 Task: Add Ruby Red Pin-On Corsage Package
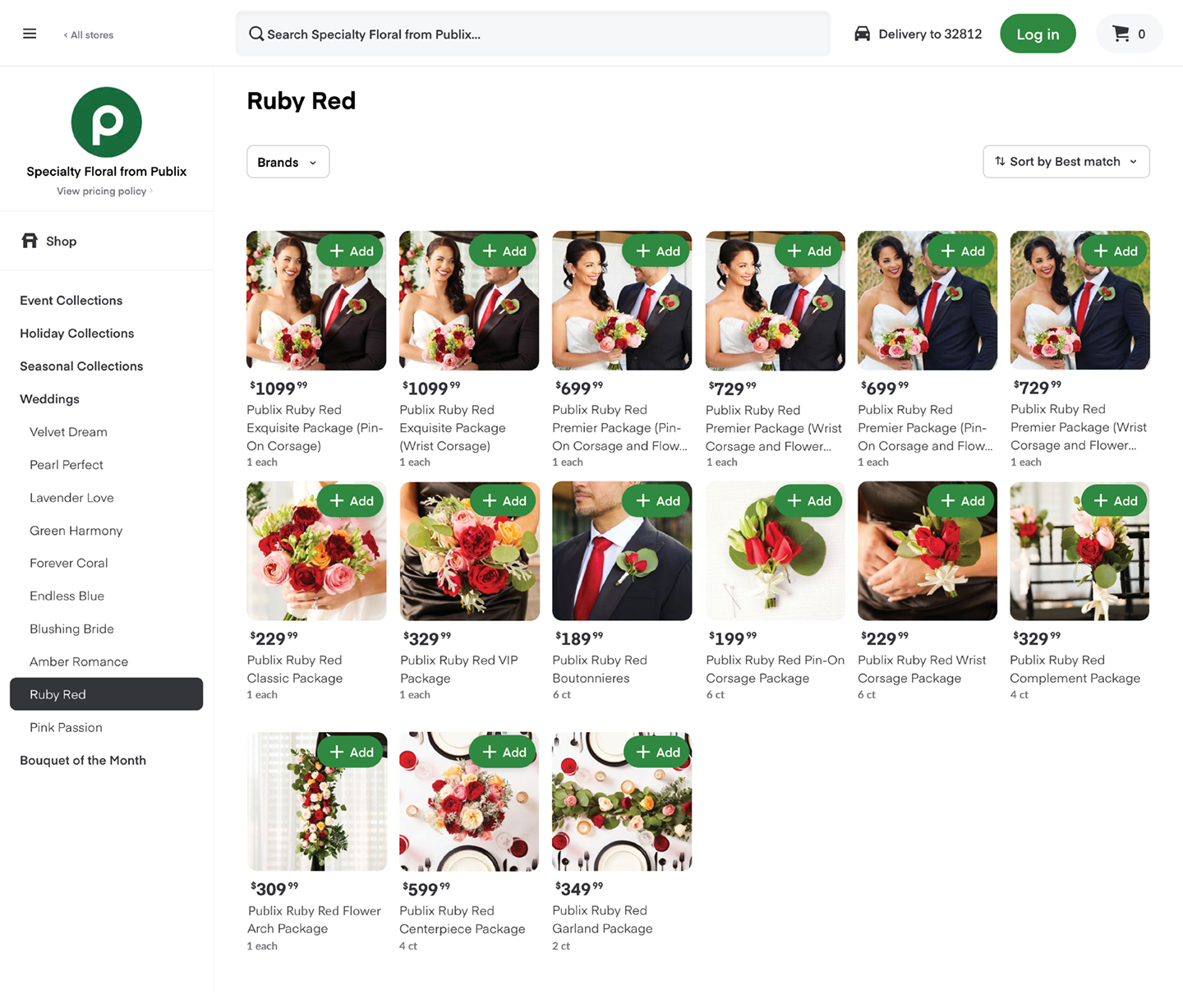[809, 500]
